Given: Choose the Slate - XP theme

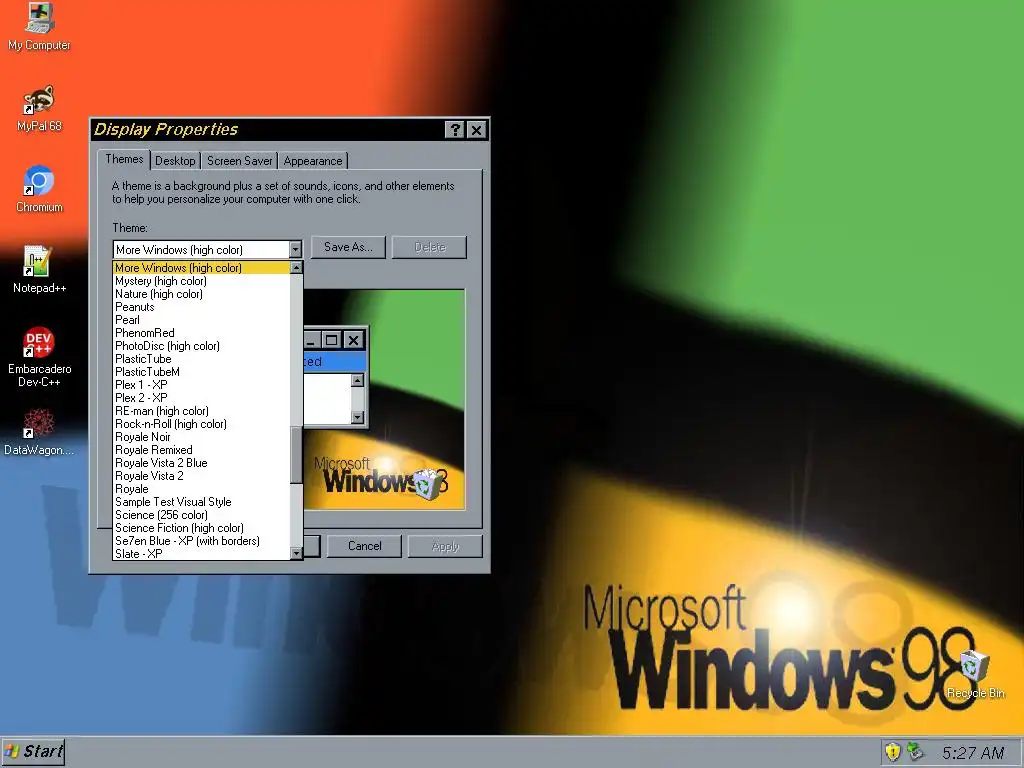Looking at the screenshot, I should point(201,553).
